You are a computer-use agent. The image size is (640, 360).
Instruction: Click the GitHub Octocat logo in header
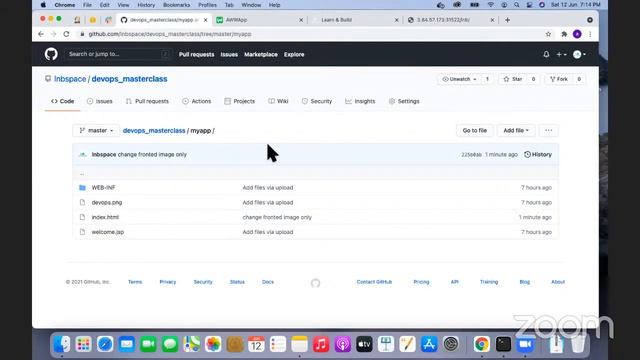51,54
